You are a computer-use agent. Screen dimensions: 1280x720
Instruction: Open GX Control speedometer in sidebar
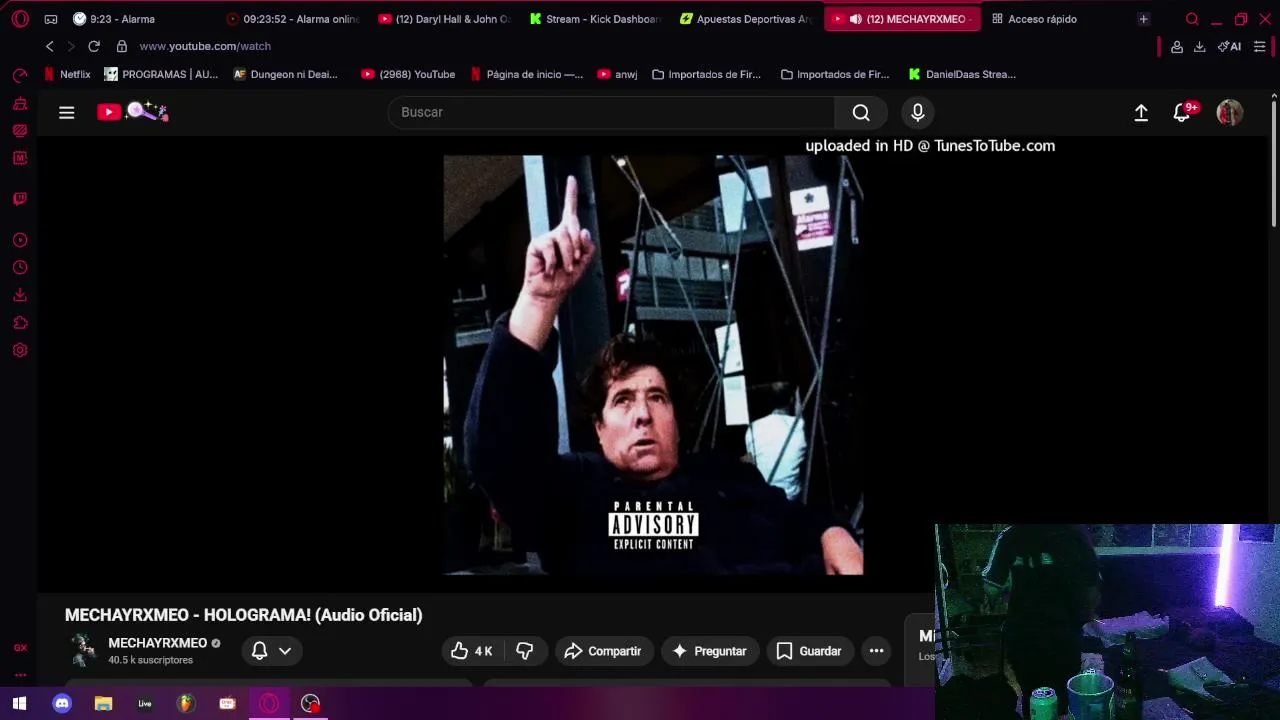pos(20,76)
